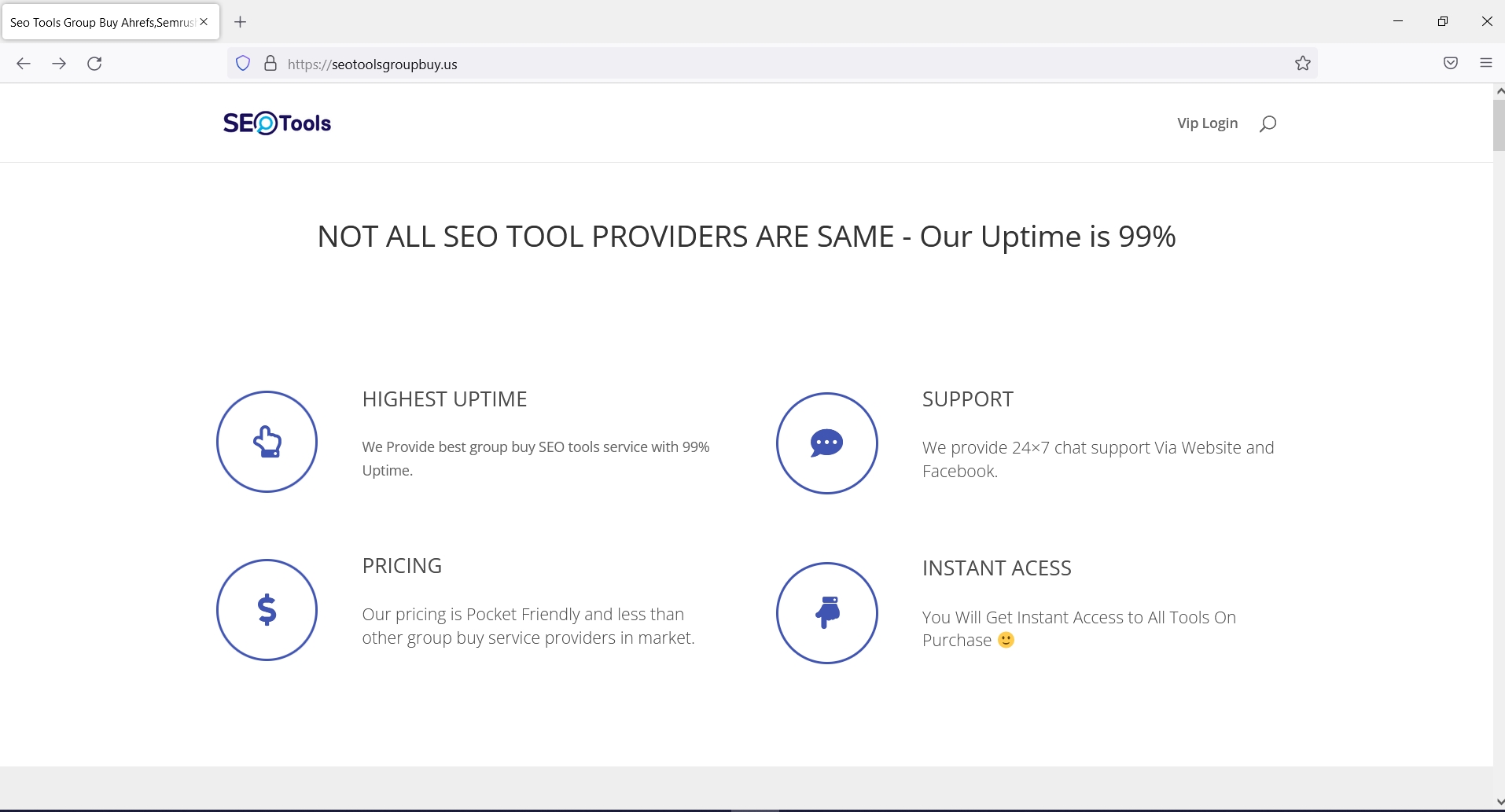This screenshot has height=812, width=1505.
Task: Open the site search magnifier icon
Action: [x=1267, y=123]
